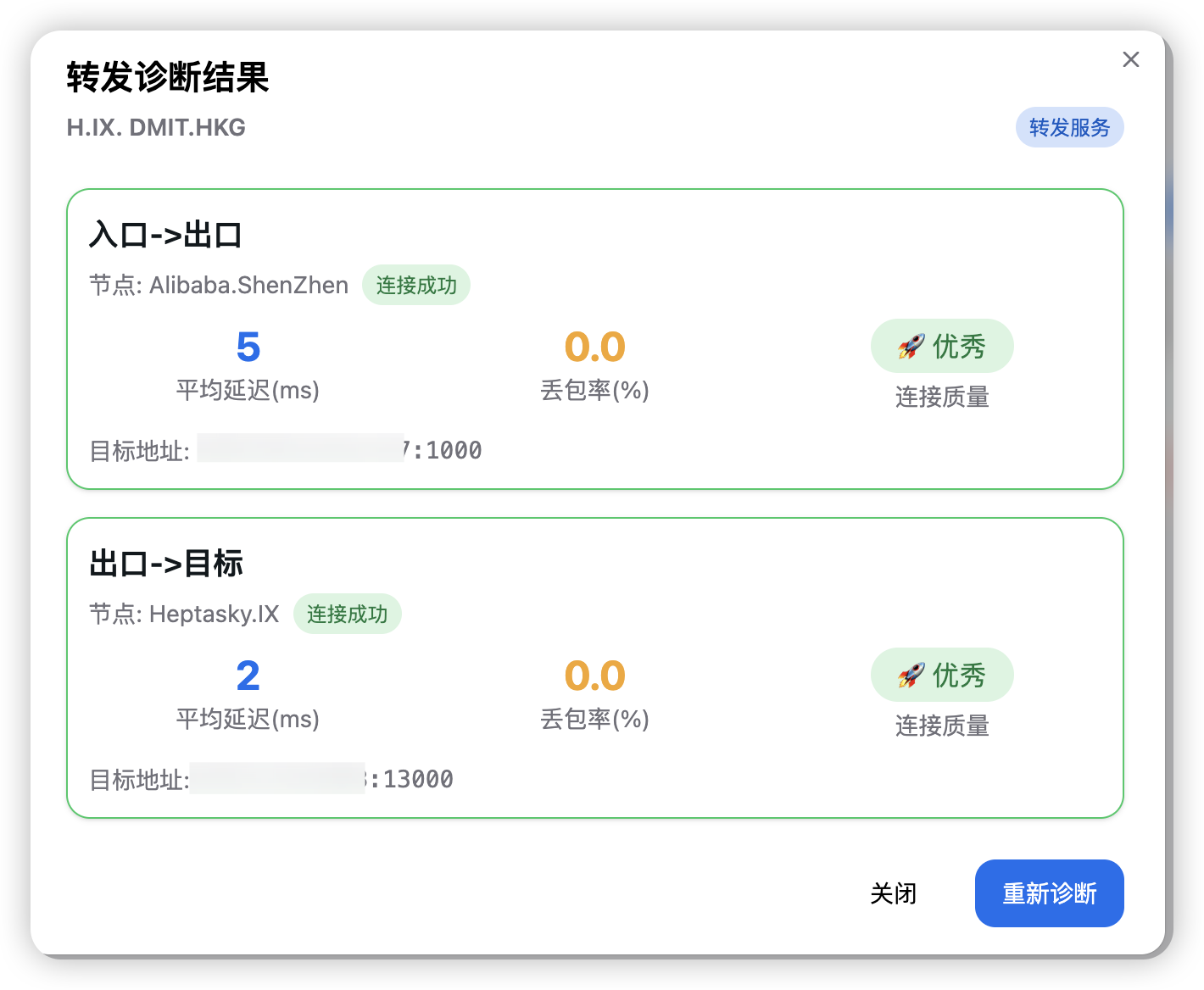
Task: Click the node name Alibaba.ShenZhen
Action: coord(248,285)
